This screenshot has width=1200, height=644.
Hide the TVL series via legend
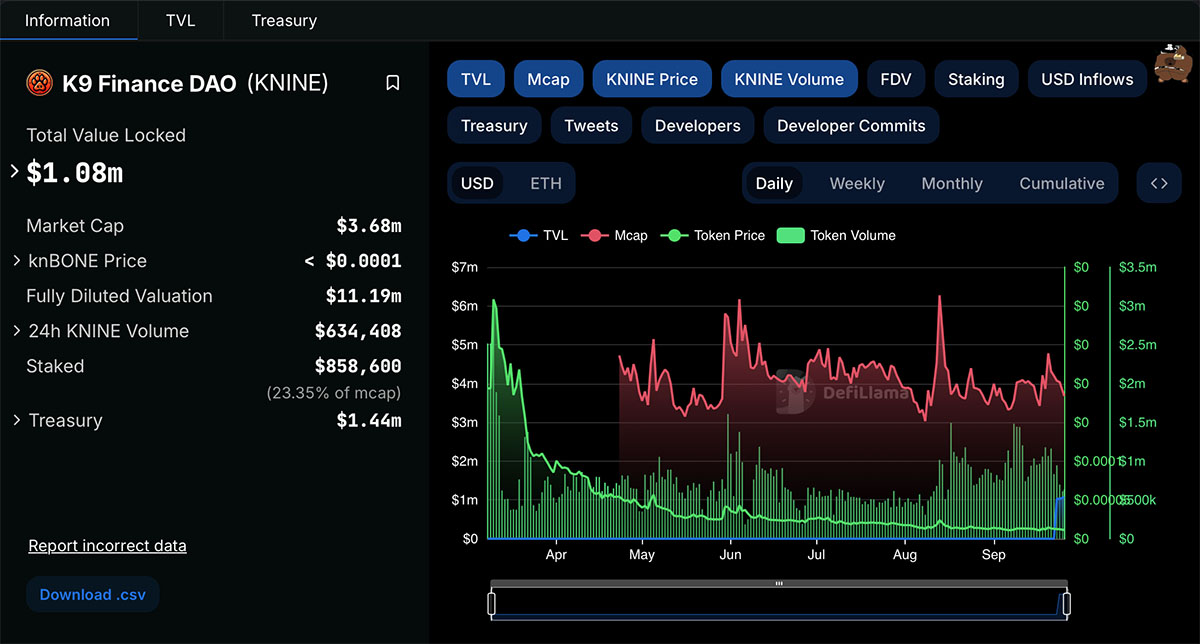(x=539, y=236)
